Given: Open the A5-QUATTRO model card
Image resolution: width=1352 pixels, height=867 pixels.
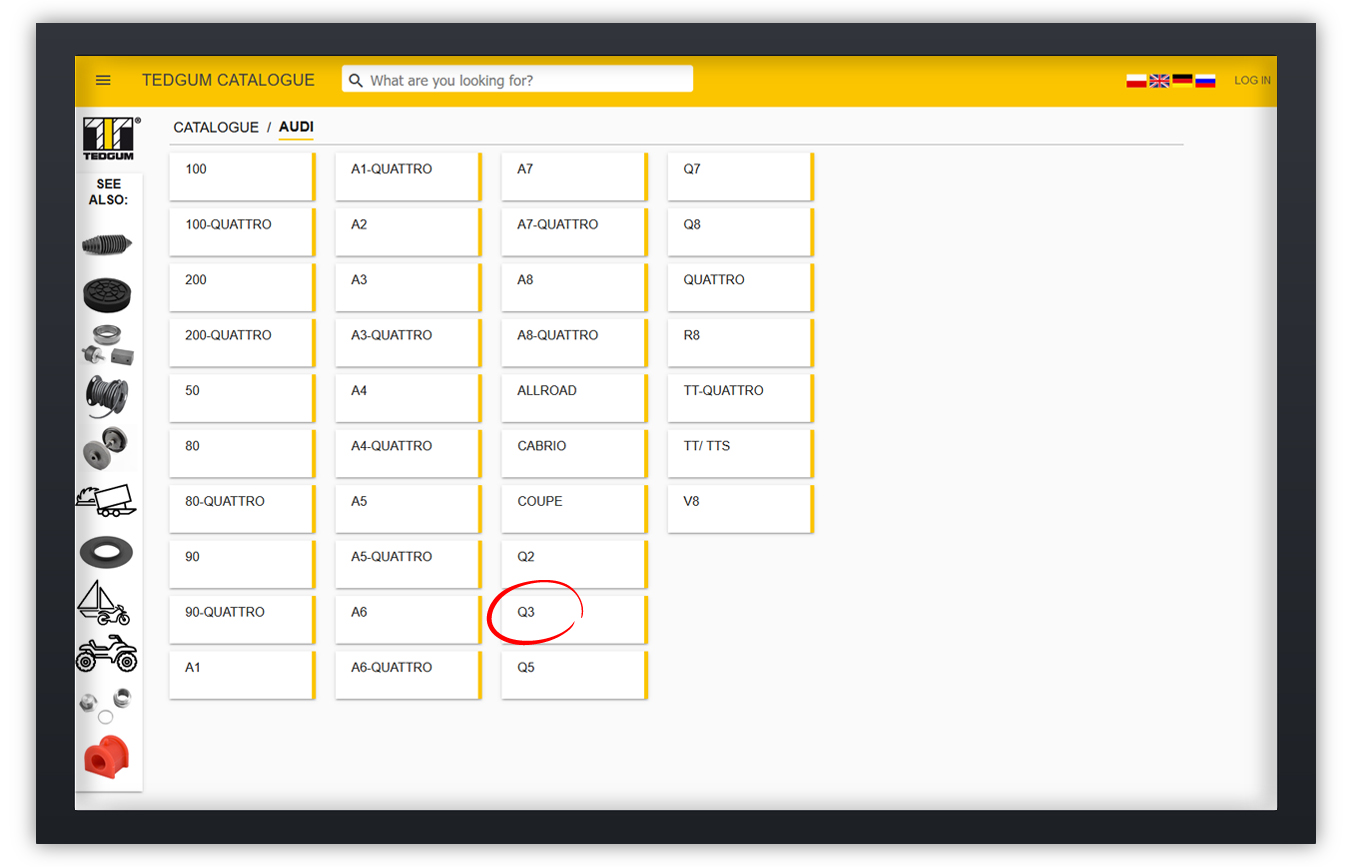Looking at the screenshot, I should [x=408, y=564].
